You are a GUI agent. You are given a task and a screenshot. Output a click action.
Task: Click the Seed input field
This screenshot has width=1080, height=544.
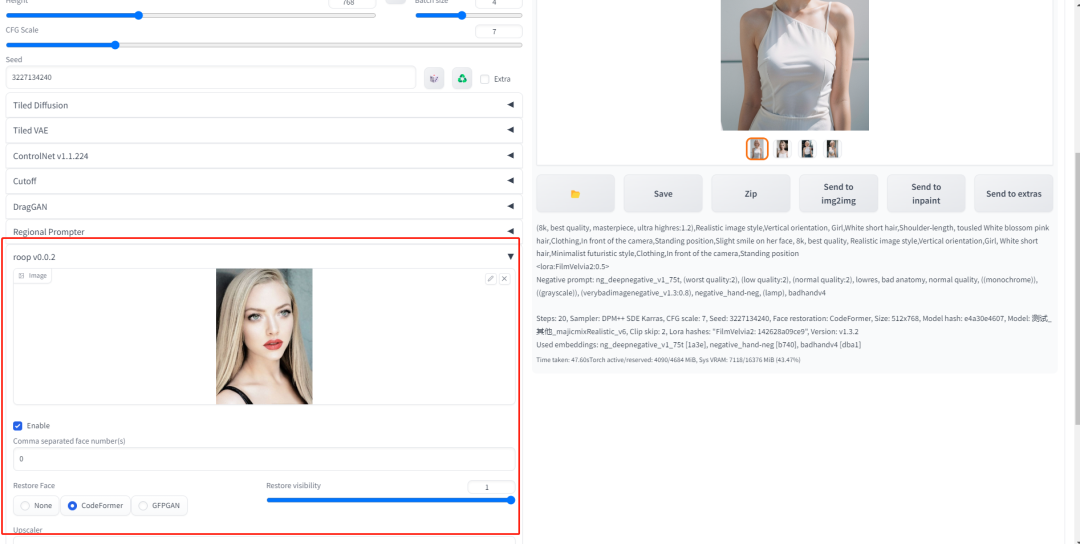click(211, 78)
